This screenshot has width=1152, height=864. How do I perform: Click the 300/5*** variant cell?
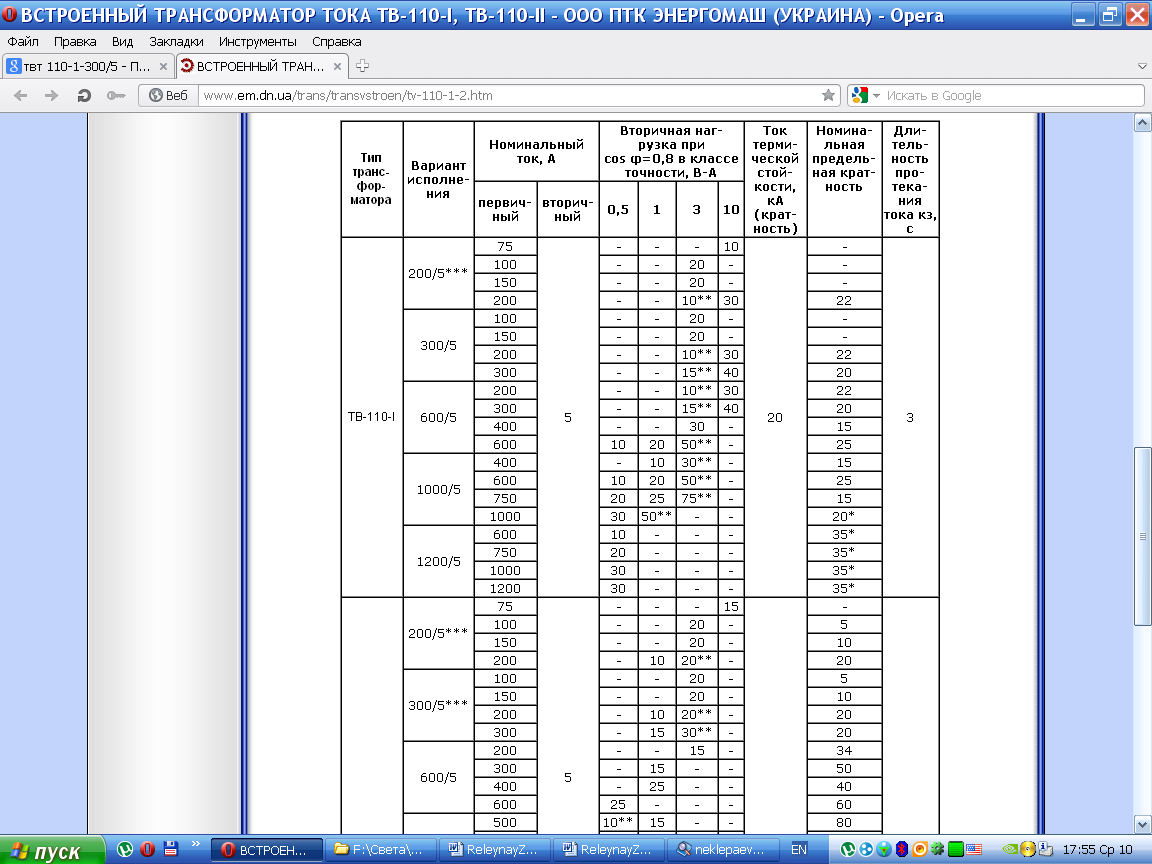[x=439, y=705]
